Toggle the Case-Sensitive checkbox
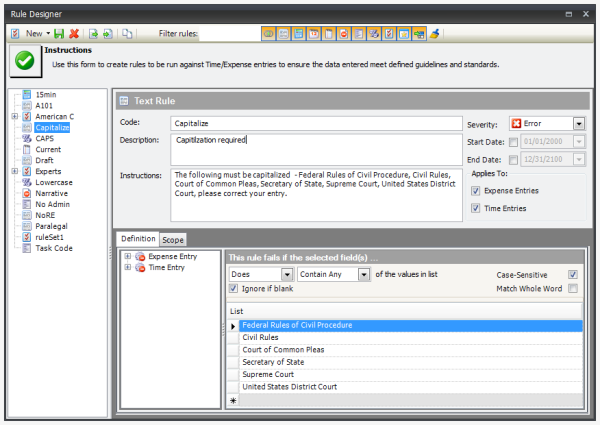Screen dimensions: 600x425 pyautogui.click(x=573, y=274)
